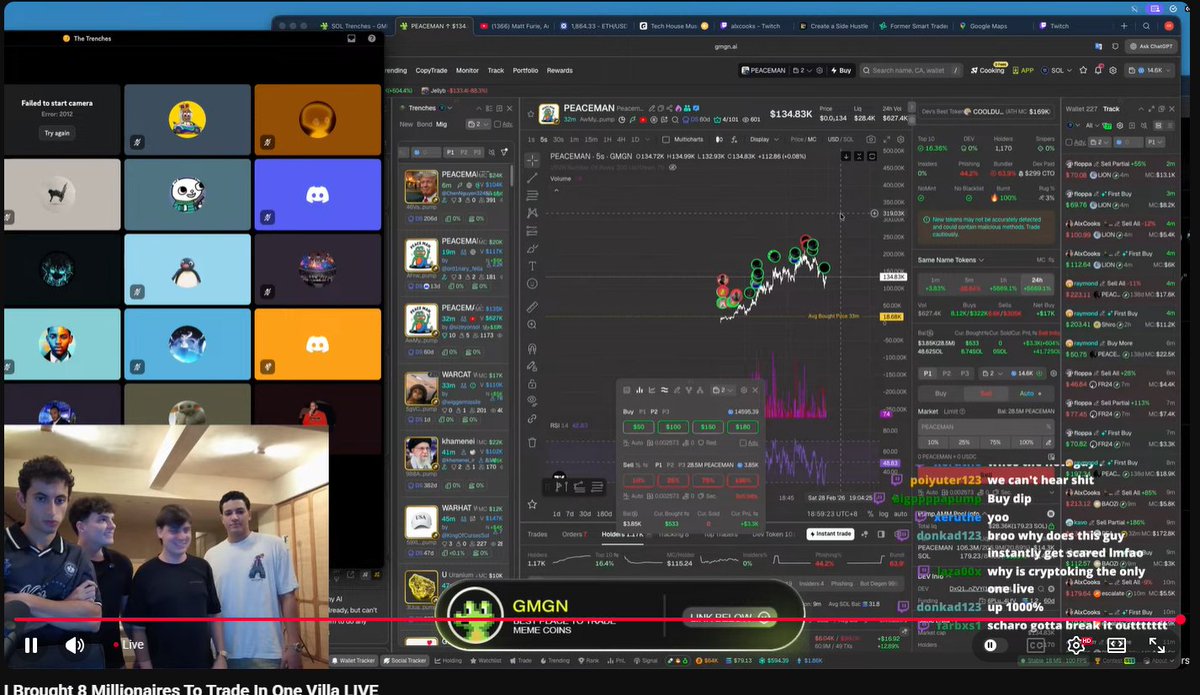Image resolution: width=1200 pixels, height=695 pixels.
Task: Click the chart screenshot camera icon
Action: click(x=871, y=139)
